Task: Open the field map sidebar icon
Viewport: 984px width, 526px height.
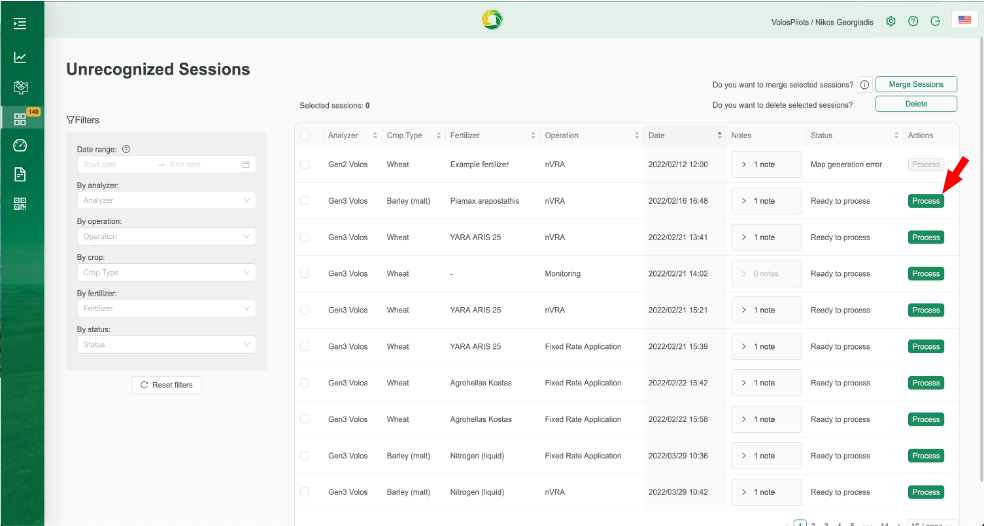Action: (x=20, y=87)
